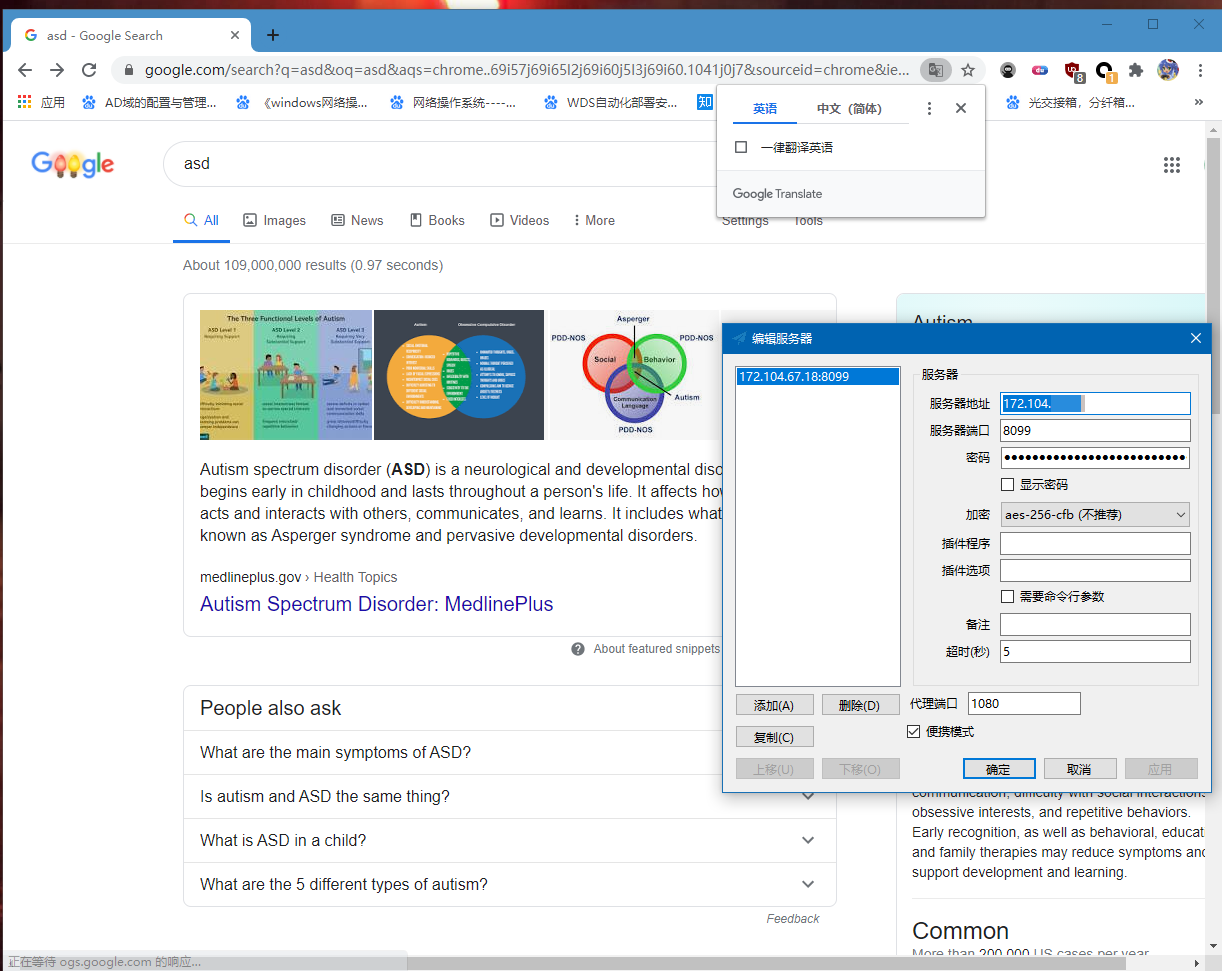1222x971 pixels.
Task: Expand "What are the 5 different types of autism?"
Action: (x=509, y=884)
